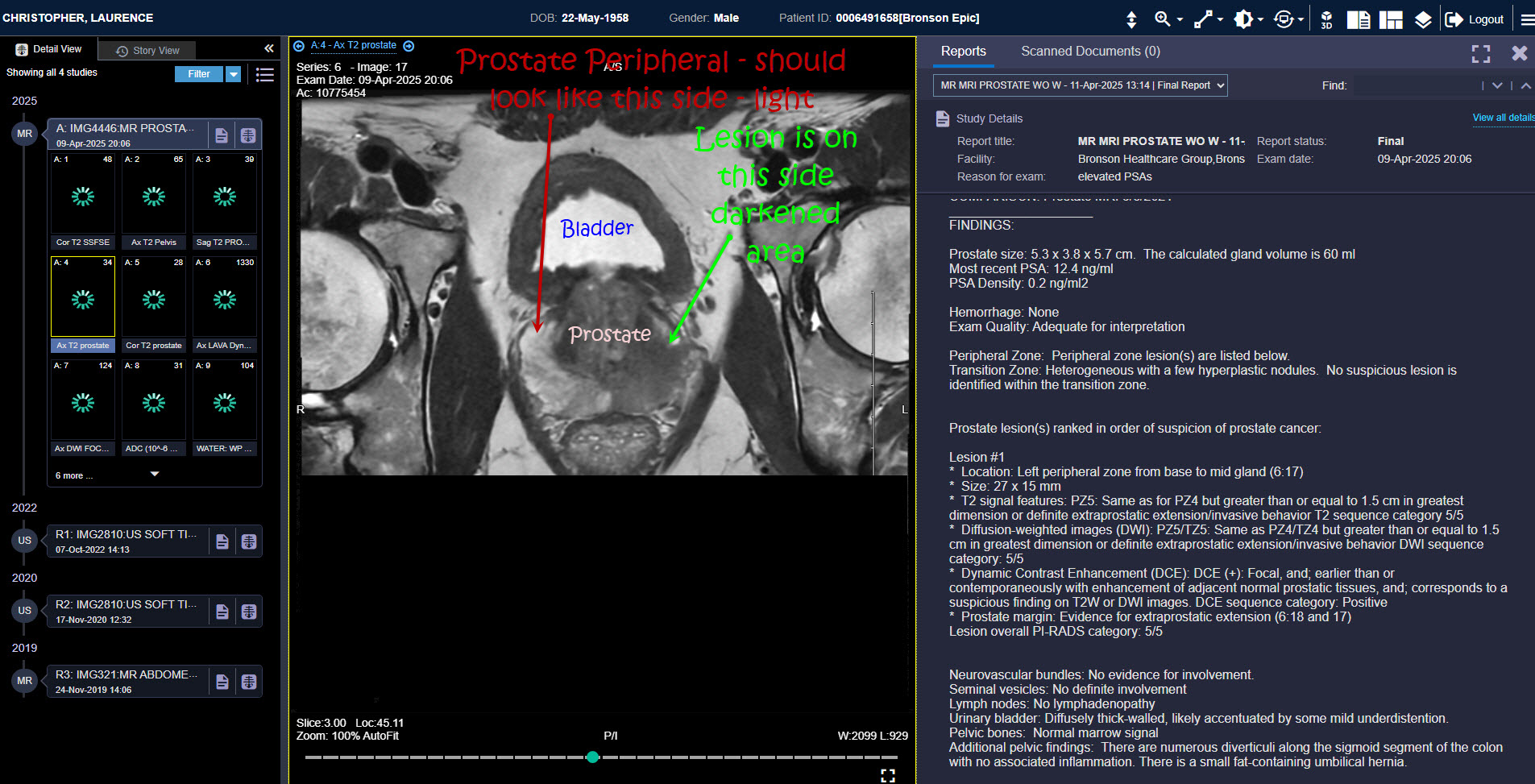Screen dimensions: 1535x784
Task: Load images icon for 24-Nov-2019 MR study
Action: click(x=249, y=682)
